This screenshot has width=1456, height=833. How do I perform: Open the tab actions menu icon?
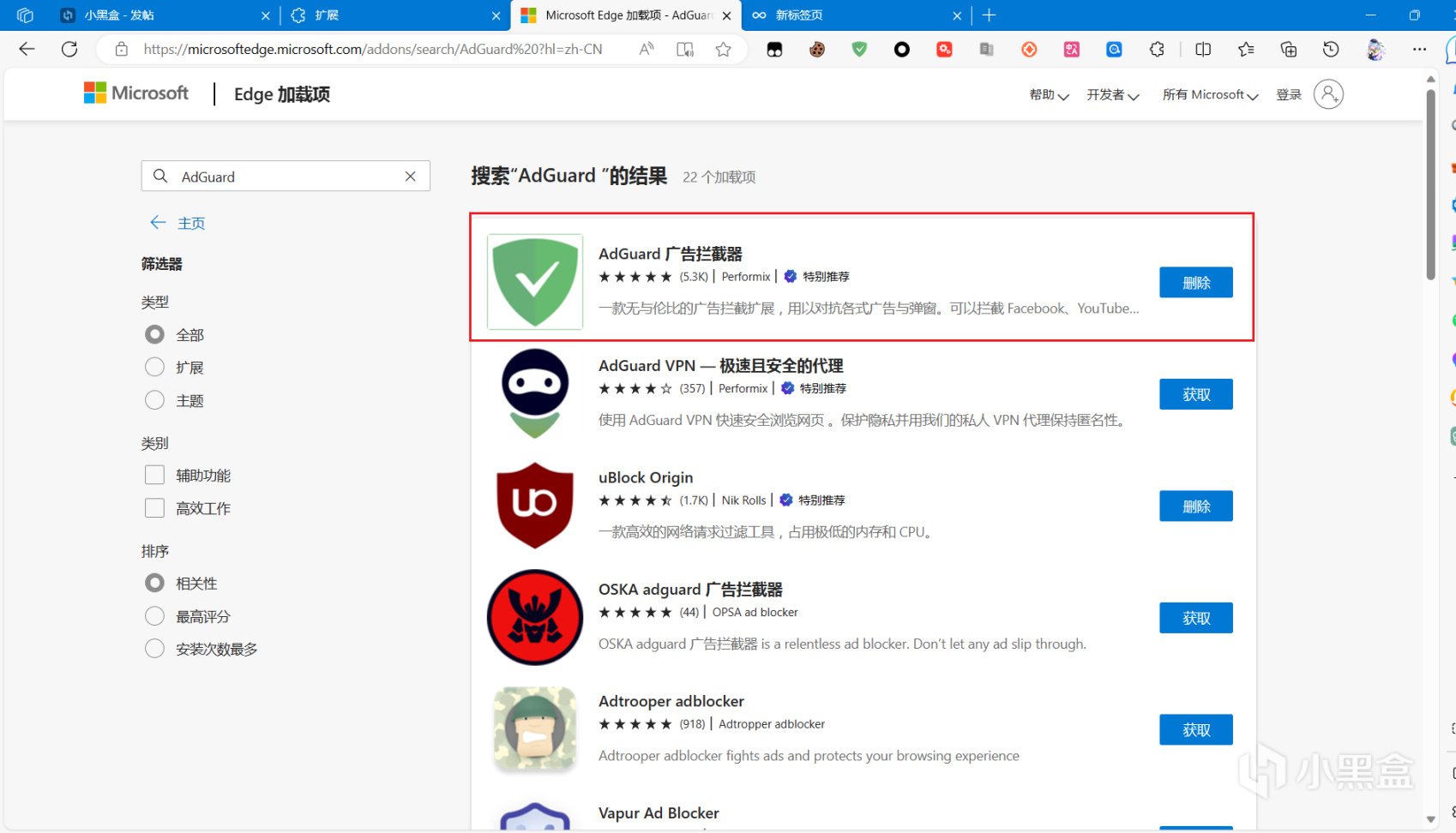(x=25, y=15)
